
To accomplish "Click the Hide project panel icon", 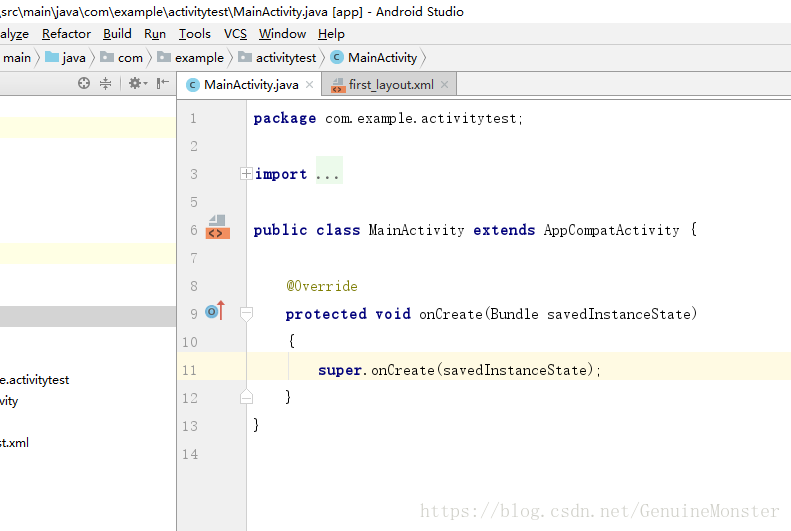I will point(162,83).
